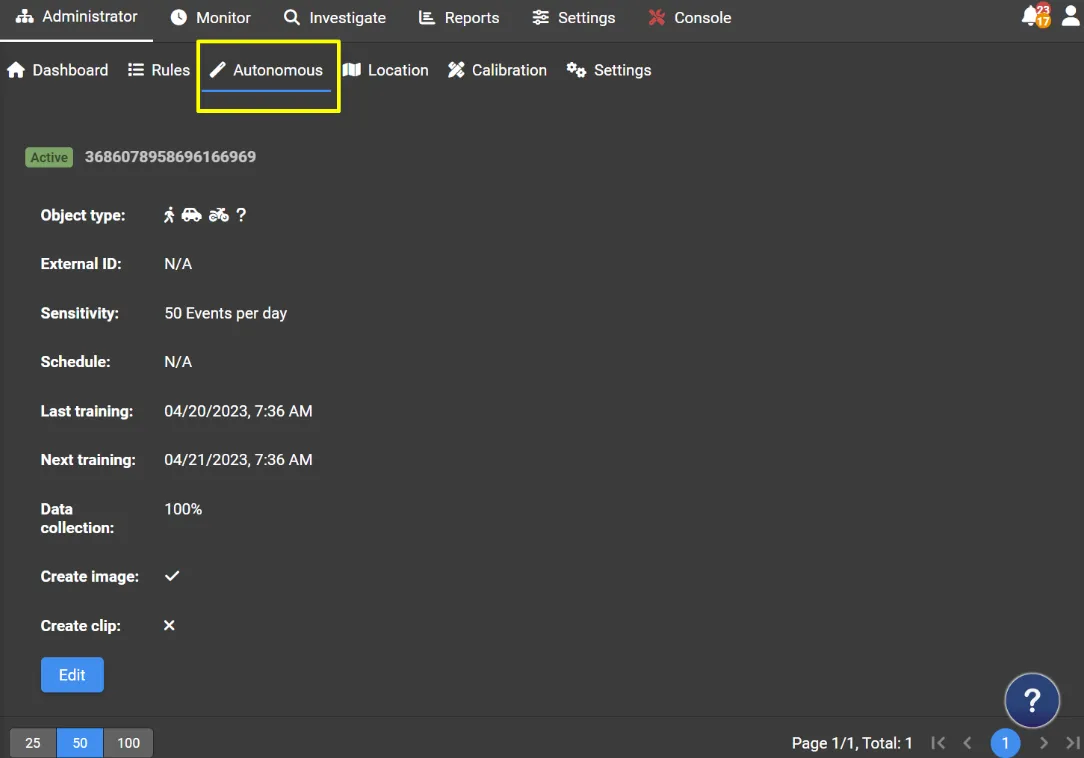Switch to the Calibration tab
The image size is (1084, 758).
(497, 70)
